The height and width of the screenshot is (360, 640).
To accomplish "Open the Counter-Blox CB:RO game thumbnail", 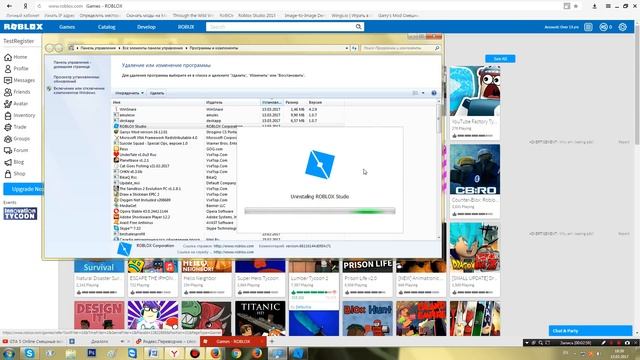I will [475, 169].
